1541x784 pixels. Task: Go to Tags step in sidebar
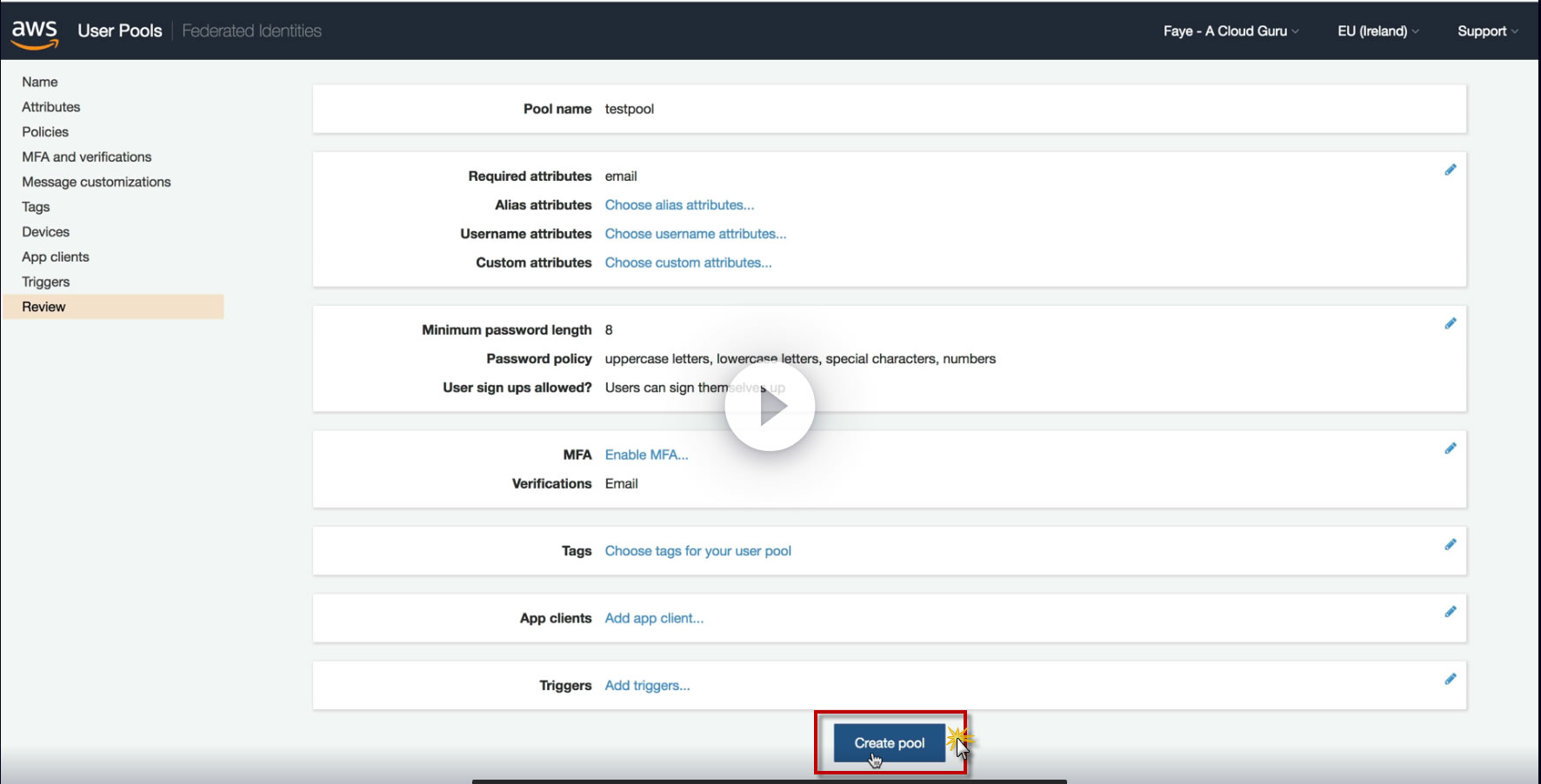coord(36,207)
